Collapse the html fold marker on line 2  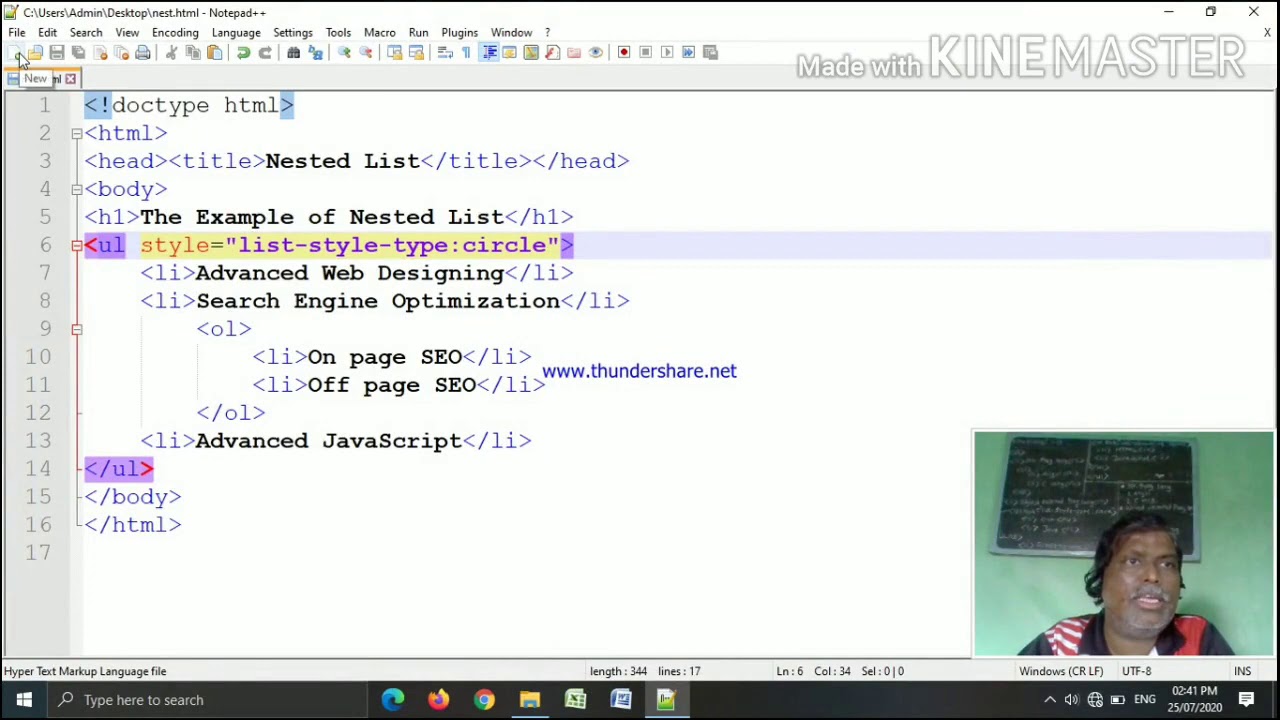[x=77, y=133]
